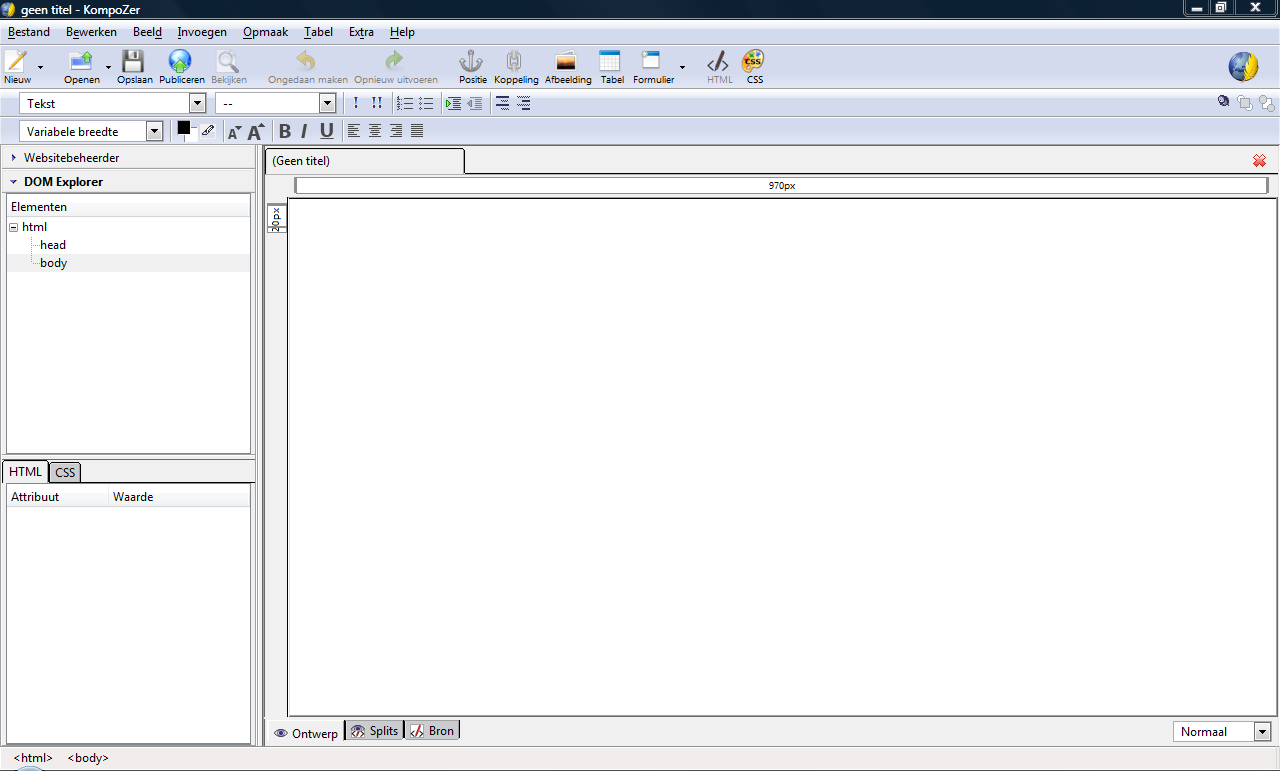Collapse the html tree node
Image resolution: width=1280 pixels, height=771 pixels.
point(14,227)
